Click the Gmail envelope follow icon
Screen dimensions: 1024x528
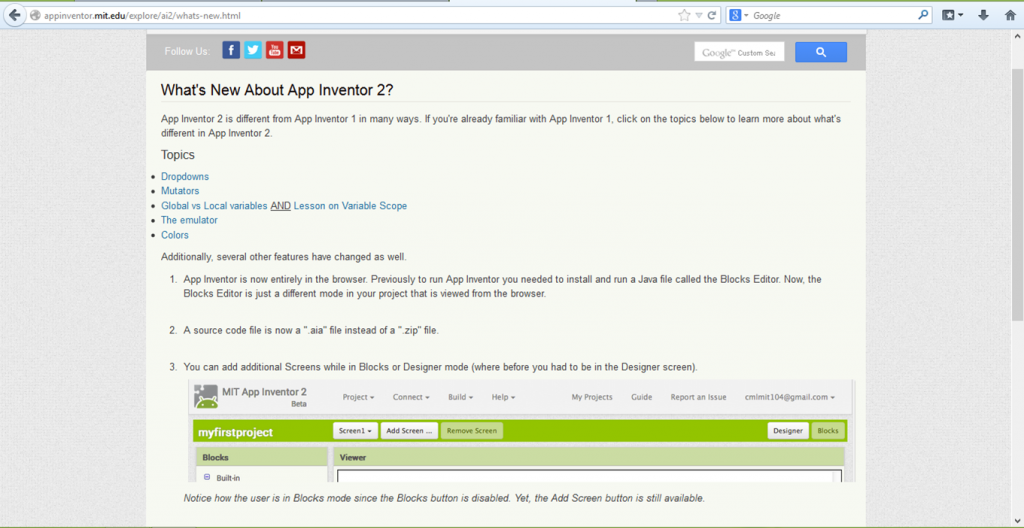coord(296,51)
